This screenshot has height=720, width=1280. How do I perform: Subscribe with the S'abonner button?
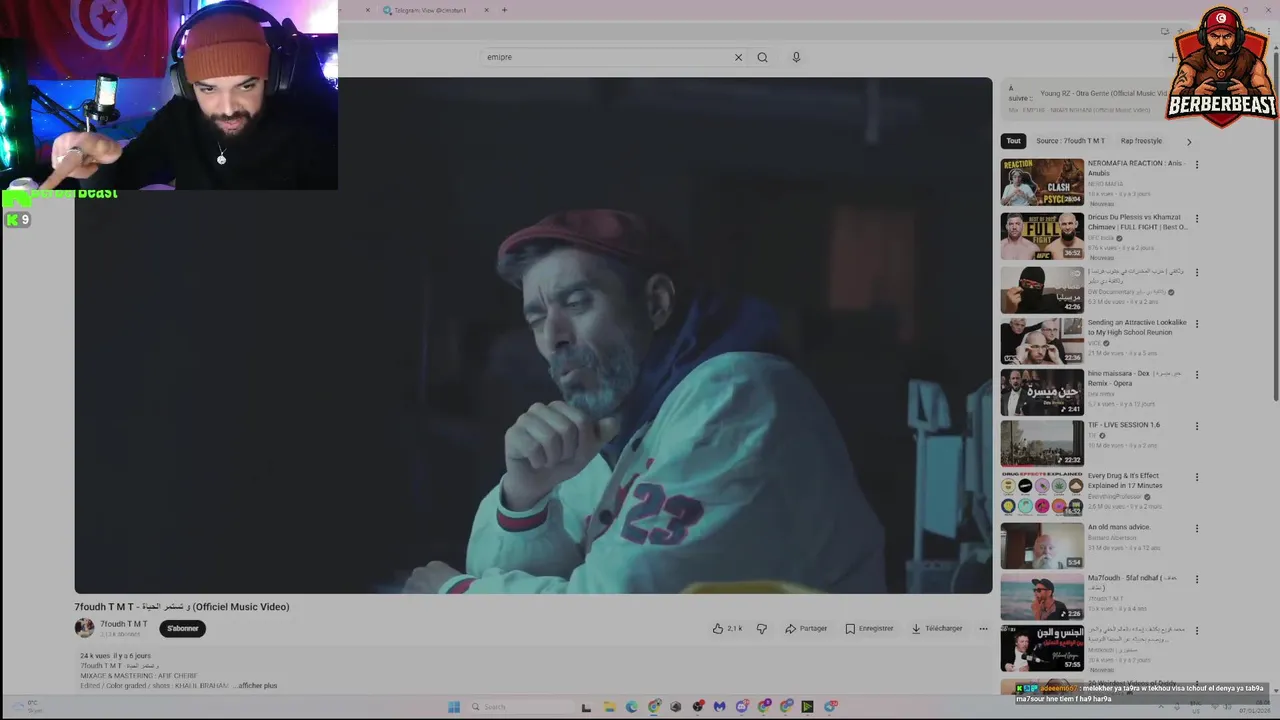click(183, 628)
